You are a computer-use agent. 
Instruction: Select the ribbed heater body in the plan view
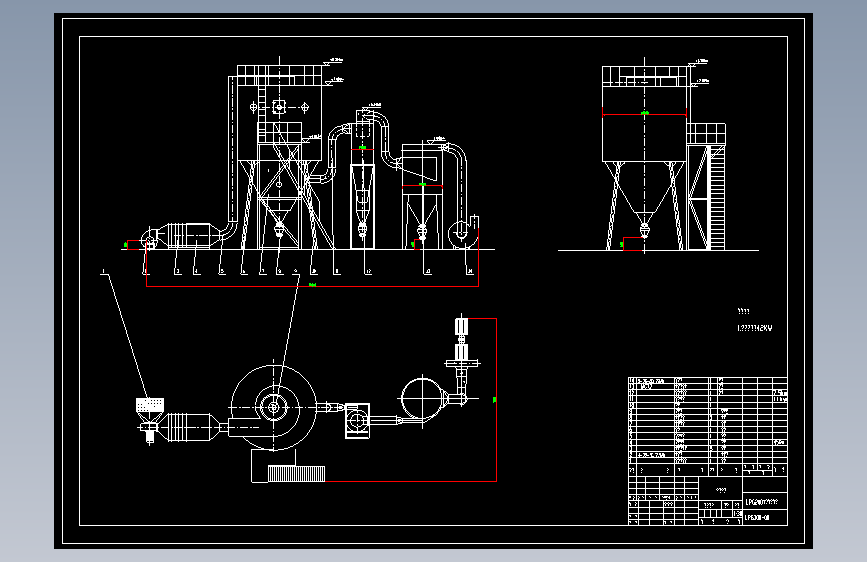[188, 428]
